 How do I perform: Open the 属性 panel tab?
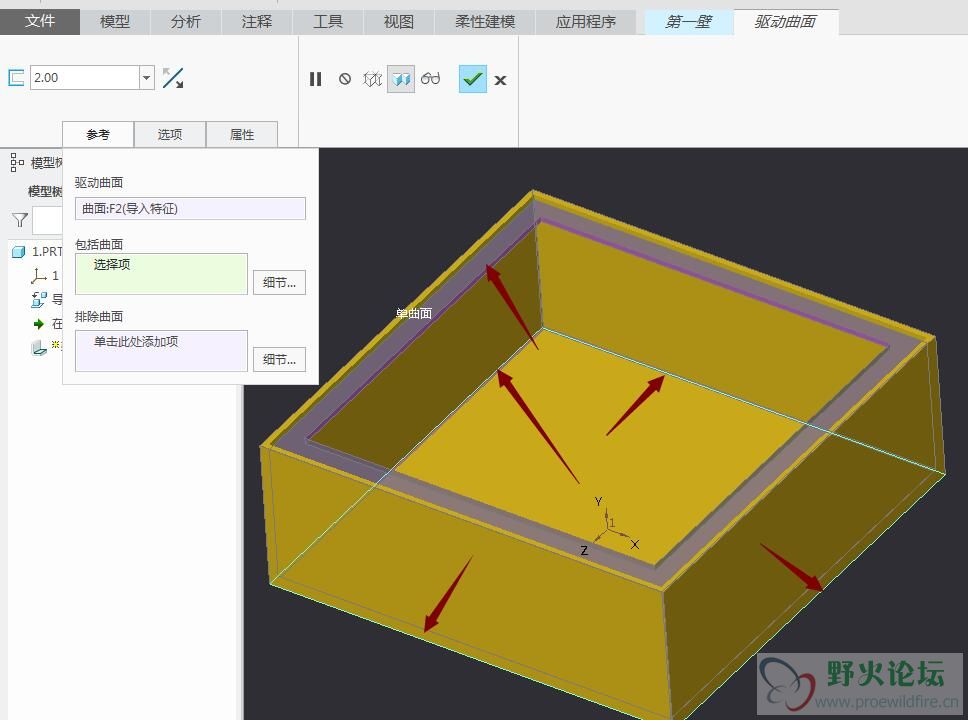242,134
